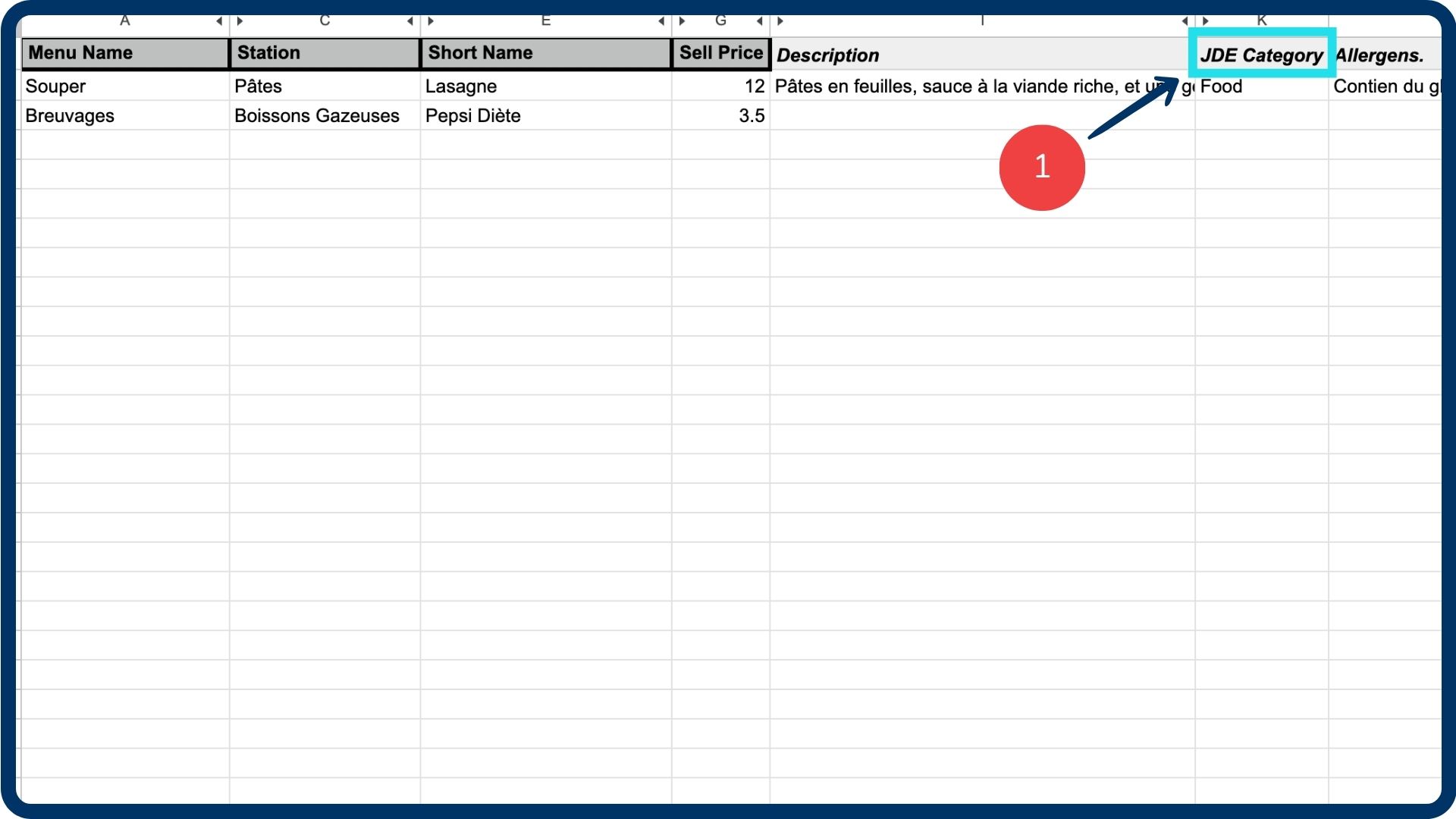Click the red circle step marker 1
1456x819 pixels.
(x=1042, y=168)
